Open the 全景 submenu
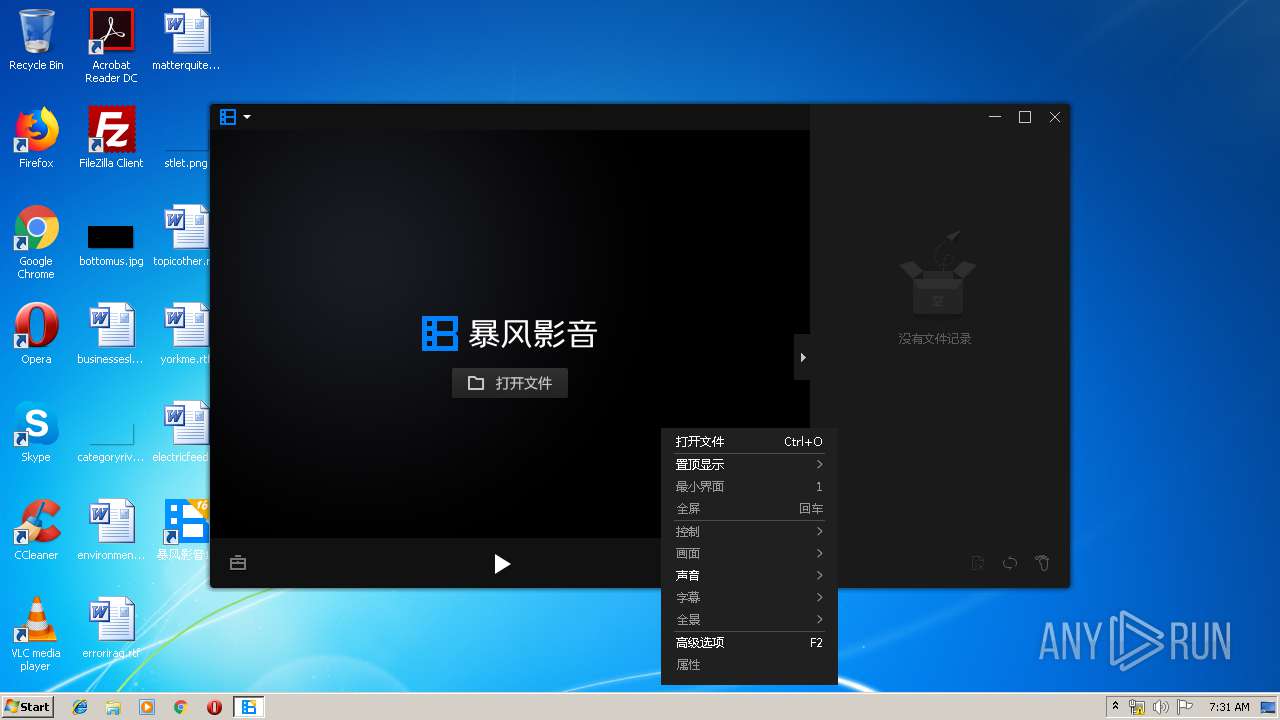 749,620
